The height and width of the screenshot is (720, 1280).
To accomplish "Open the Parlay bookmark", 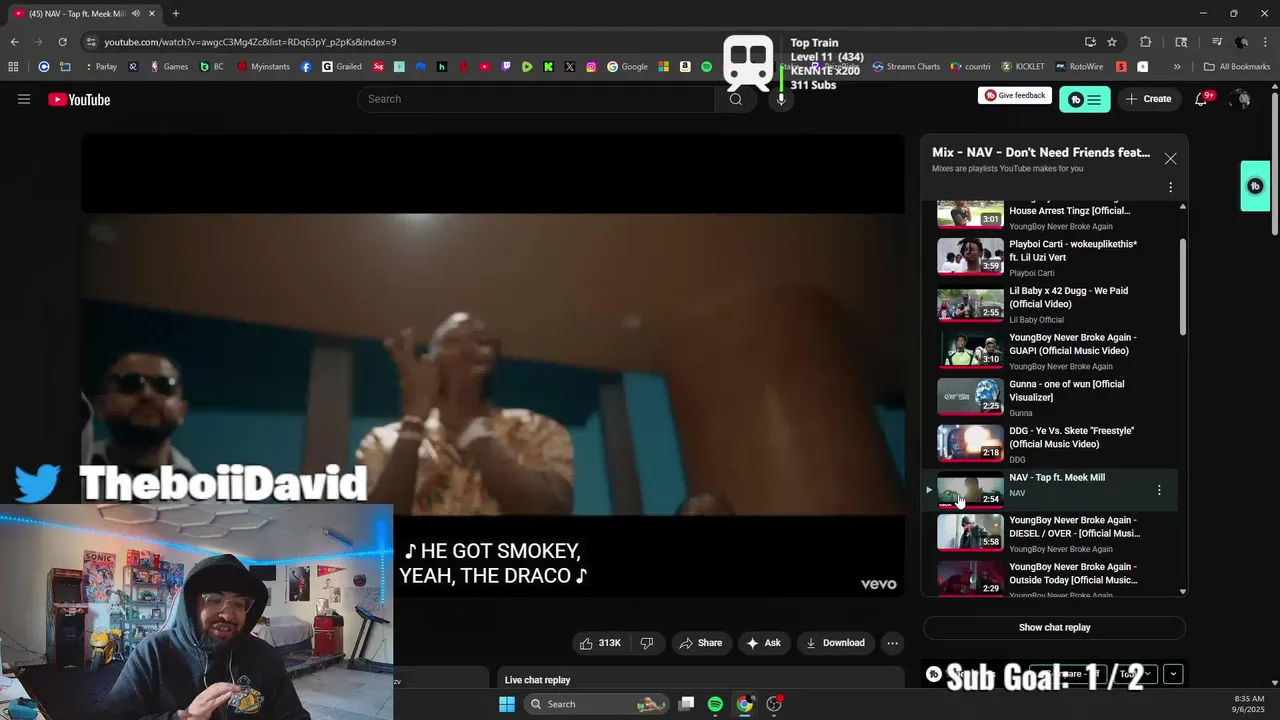I will 100,67.
